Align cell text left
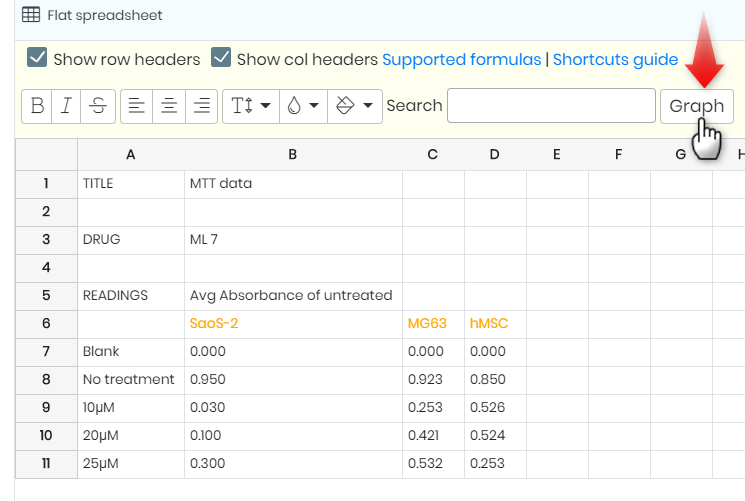Viewport: 745px width, 501px height. 136,106
